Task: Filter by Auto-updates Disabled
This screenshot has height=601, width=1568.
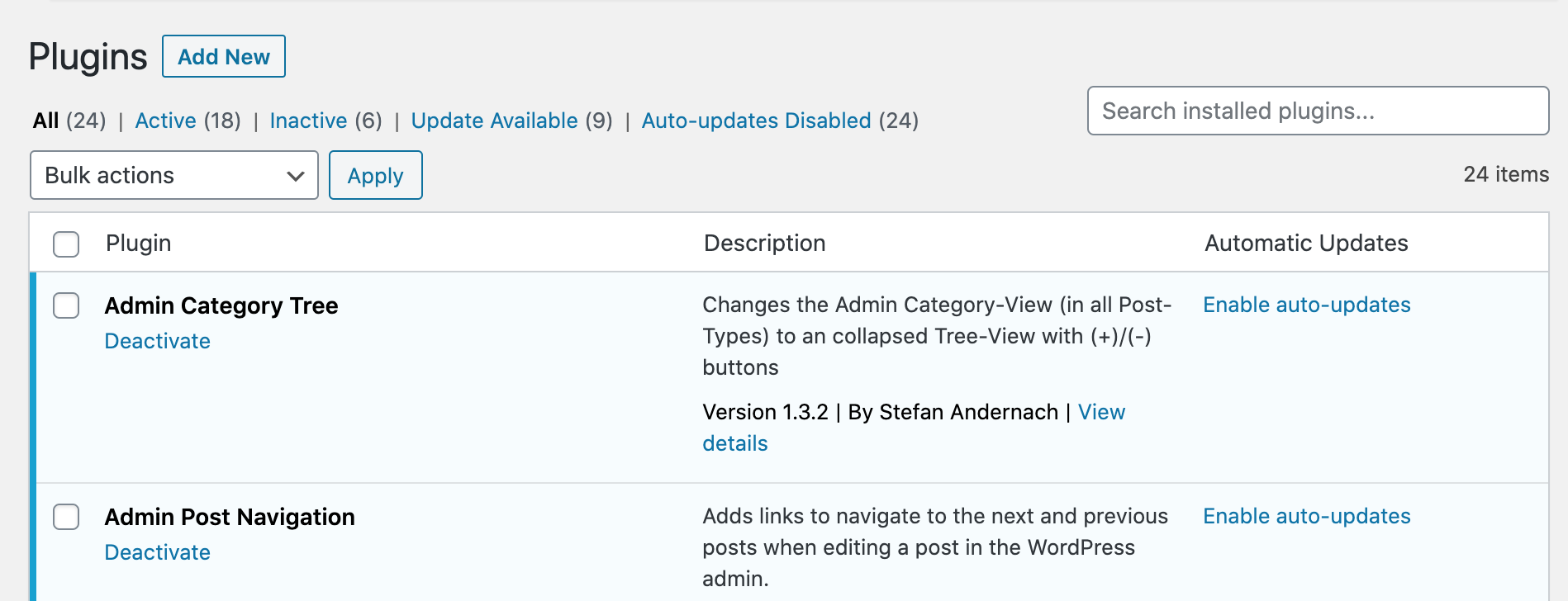Action: 756,121
